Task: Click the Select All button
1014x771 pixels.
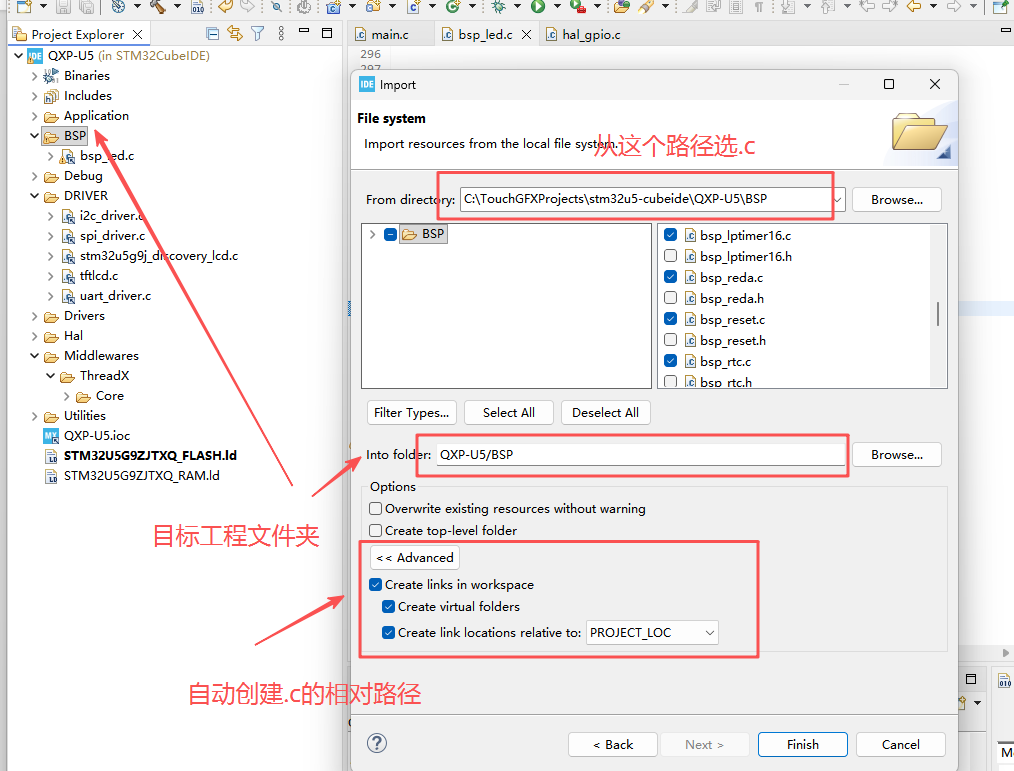Action: (508, 413)
